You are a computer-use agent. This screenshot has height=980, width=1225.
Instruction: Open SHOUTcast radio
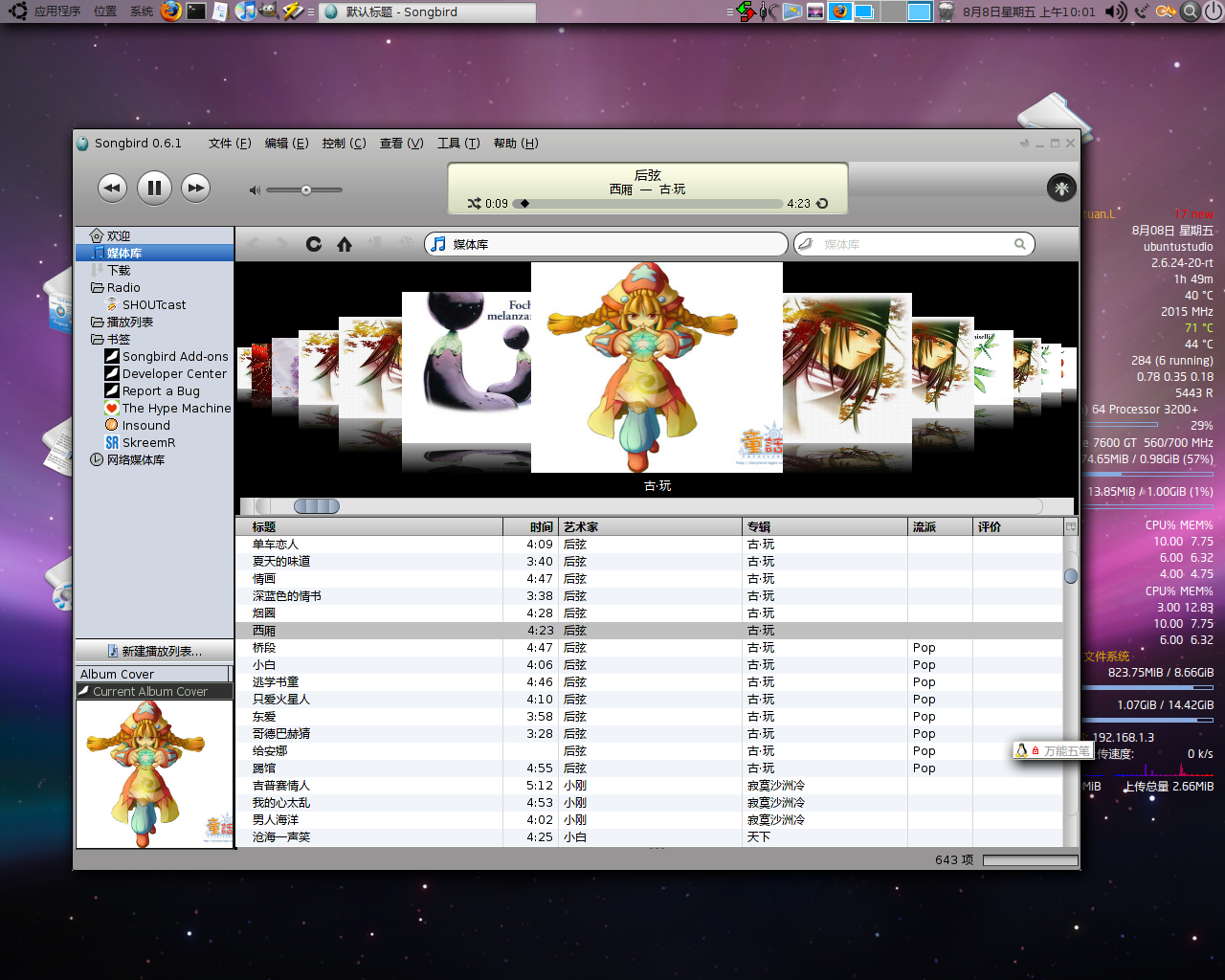(153, 304)
